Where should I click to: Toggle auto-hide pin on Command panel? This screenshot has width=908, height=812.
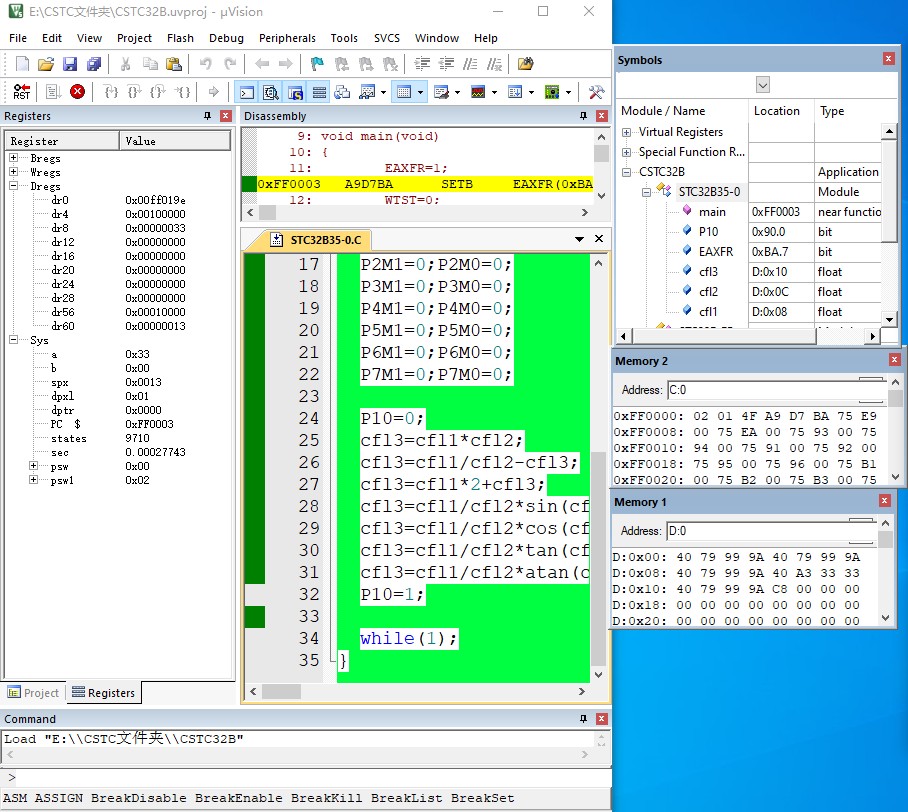point(584,719)
